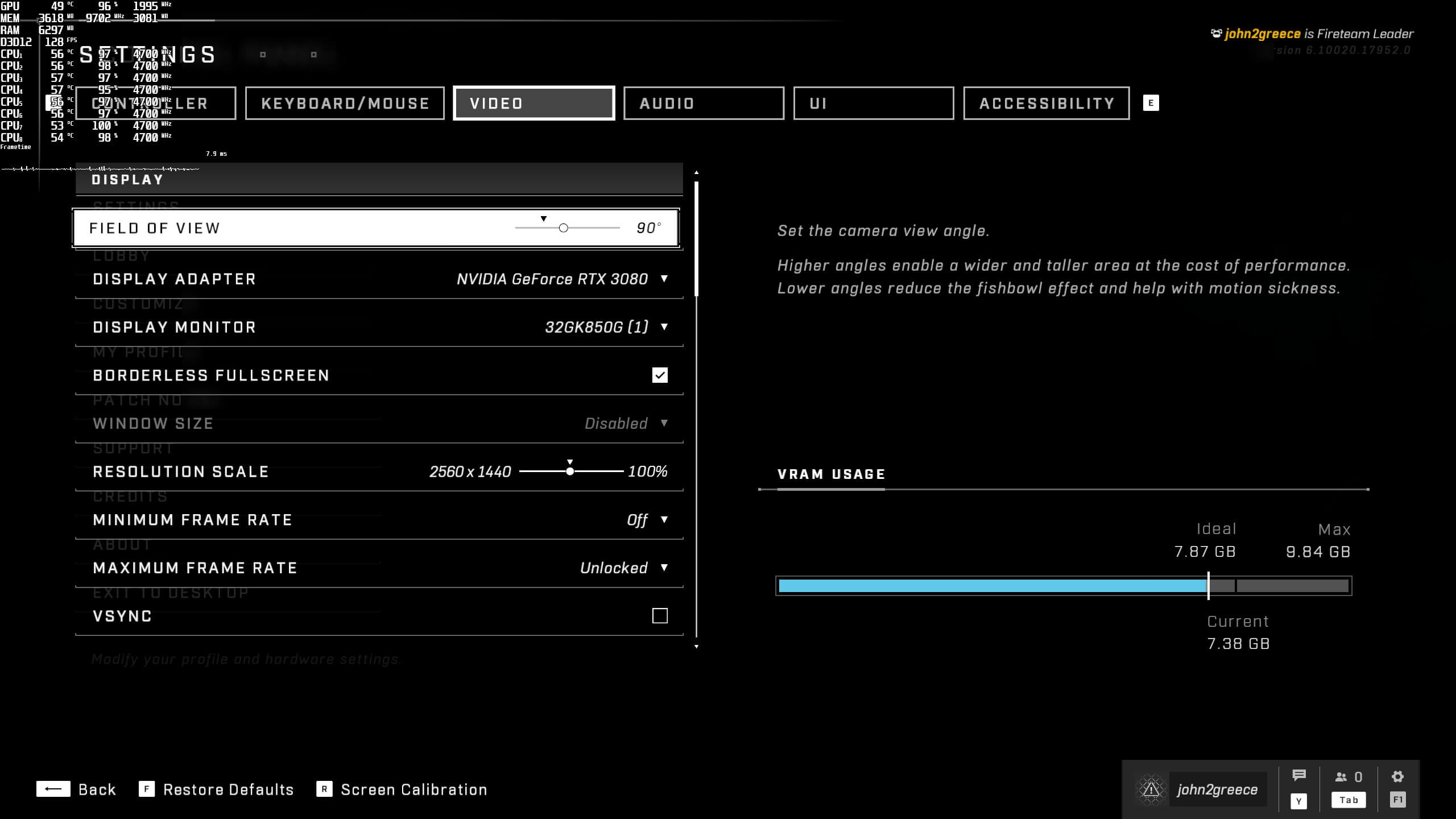Click the E next-tab key icon

click(1151, 103)
